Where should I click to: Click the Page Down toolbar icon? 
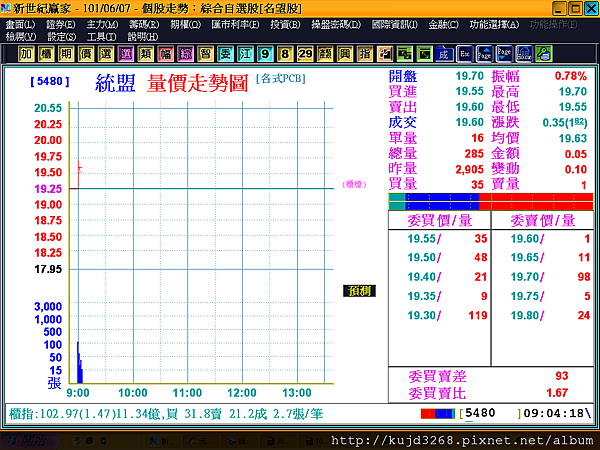(504, 54)
